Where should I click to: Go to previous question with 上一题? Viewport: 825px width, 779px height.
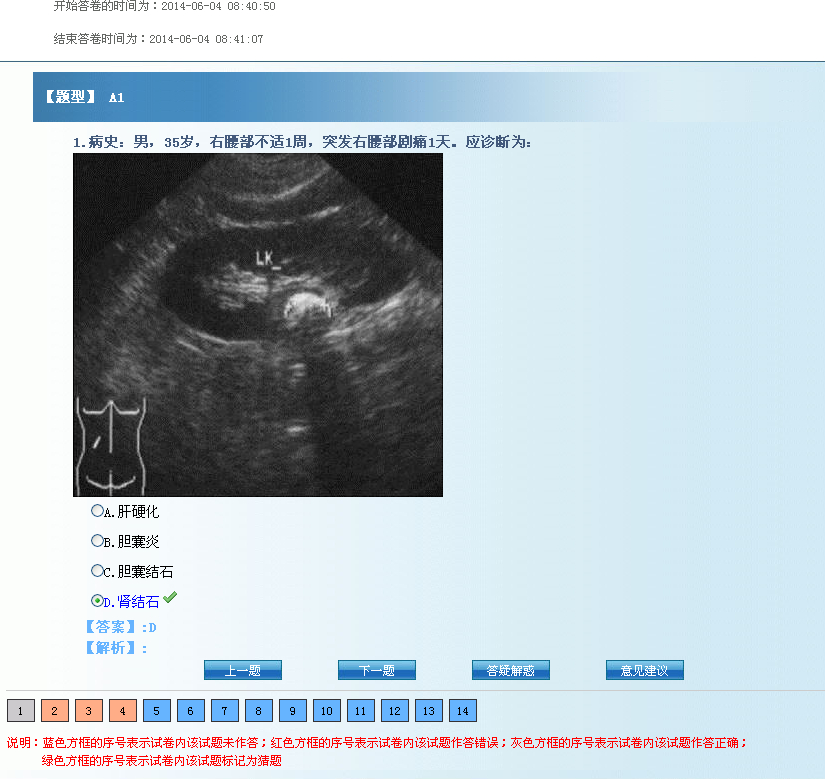pos(243,670)
